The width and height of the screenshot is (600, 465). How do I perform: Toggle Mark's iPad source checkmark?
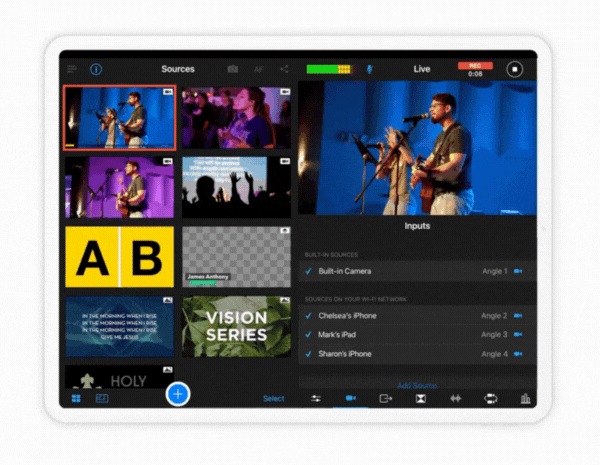coord(309,335)
